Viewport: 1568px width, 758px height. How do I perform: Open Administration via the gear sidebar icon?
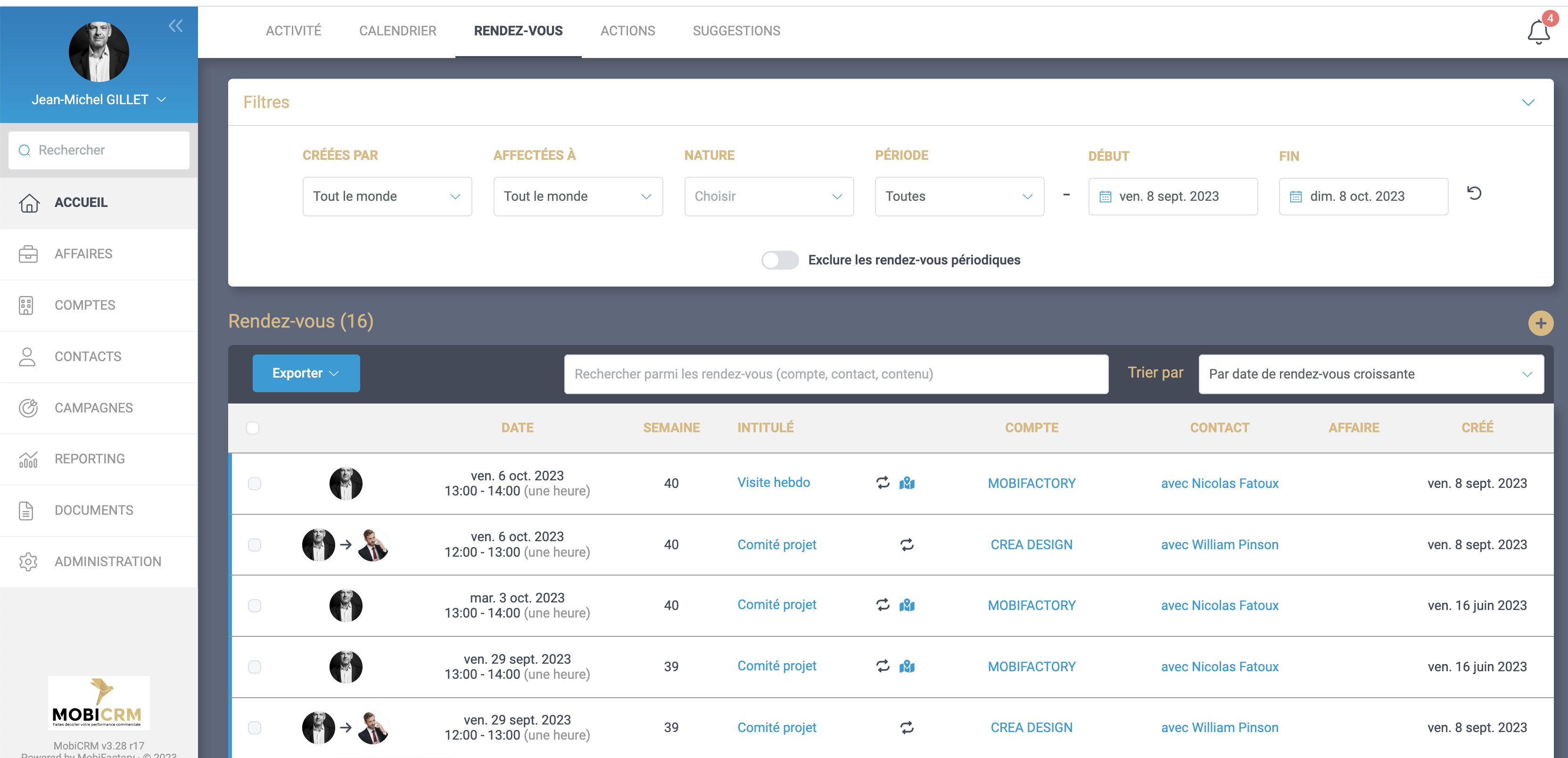(28, 561)
